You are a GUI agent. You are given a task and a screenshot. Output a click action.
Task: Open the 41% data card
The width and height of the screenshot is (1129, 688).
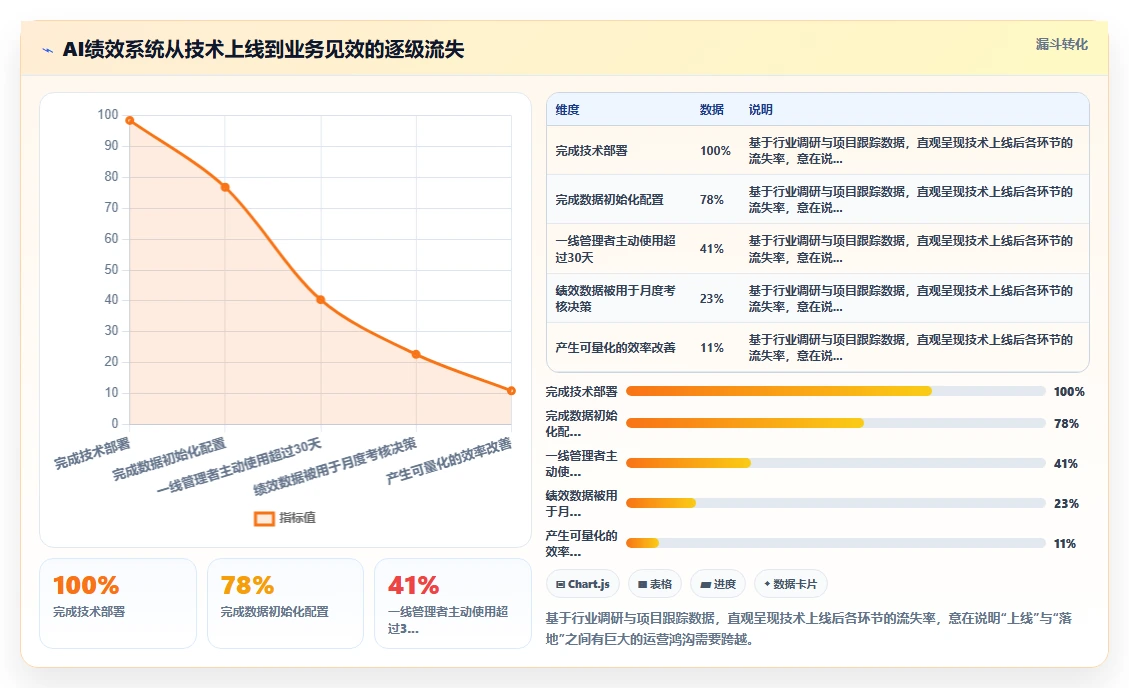coord(453,603)
